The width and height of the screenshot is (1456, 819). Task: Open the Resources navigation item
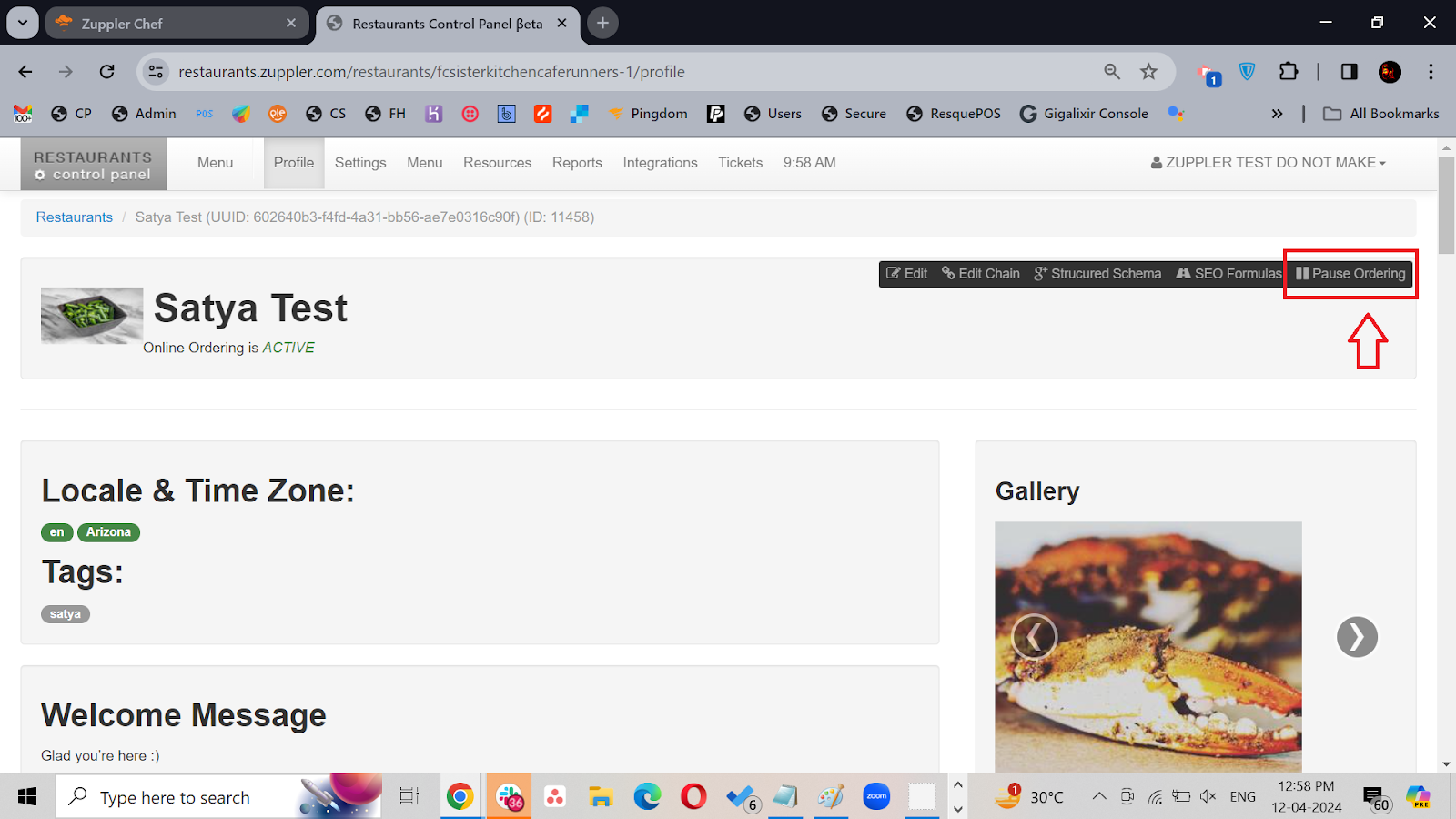tap(497, 163)
